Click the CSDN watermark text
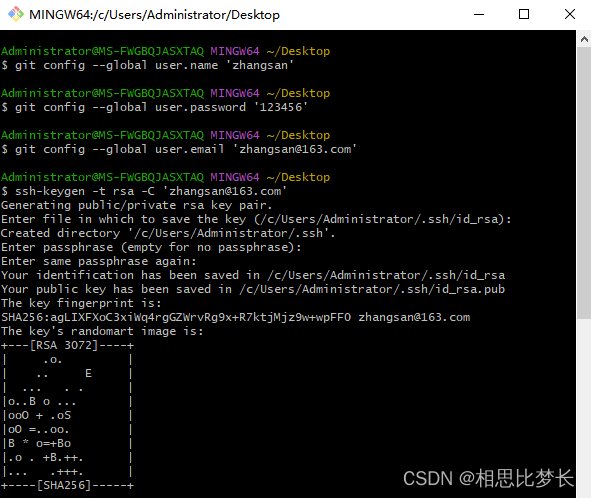The height and width of the screenshot is (498, 591). pyautogui.click(x=488, y=478)
